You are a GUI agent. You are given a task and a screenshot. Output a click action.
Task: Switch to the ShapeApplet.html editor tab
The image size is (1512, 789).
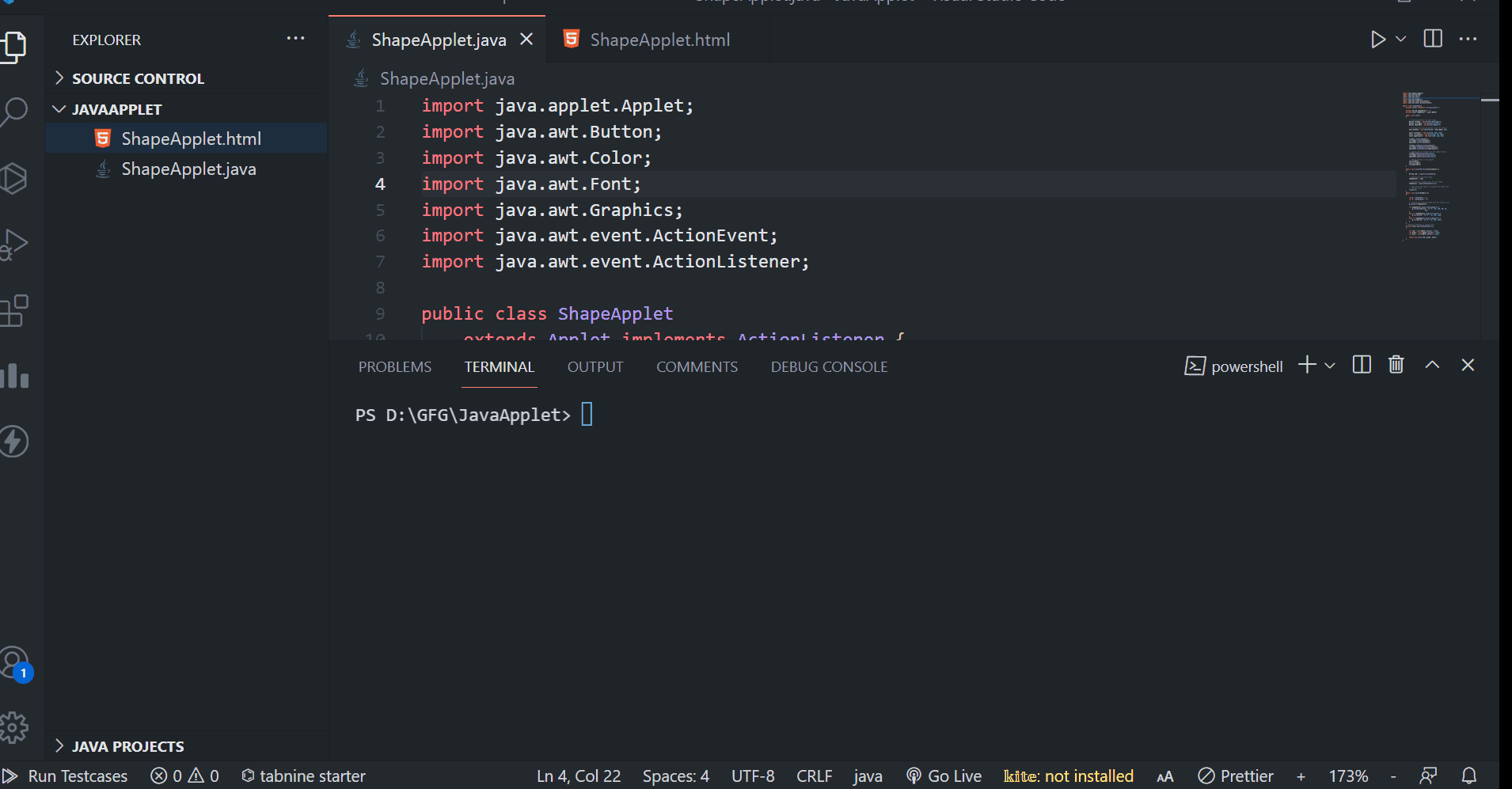pos(659,40)
